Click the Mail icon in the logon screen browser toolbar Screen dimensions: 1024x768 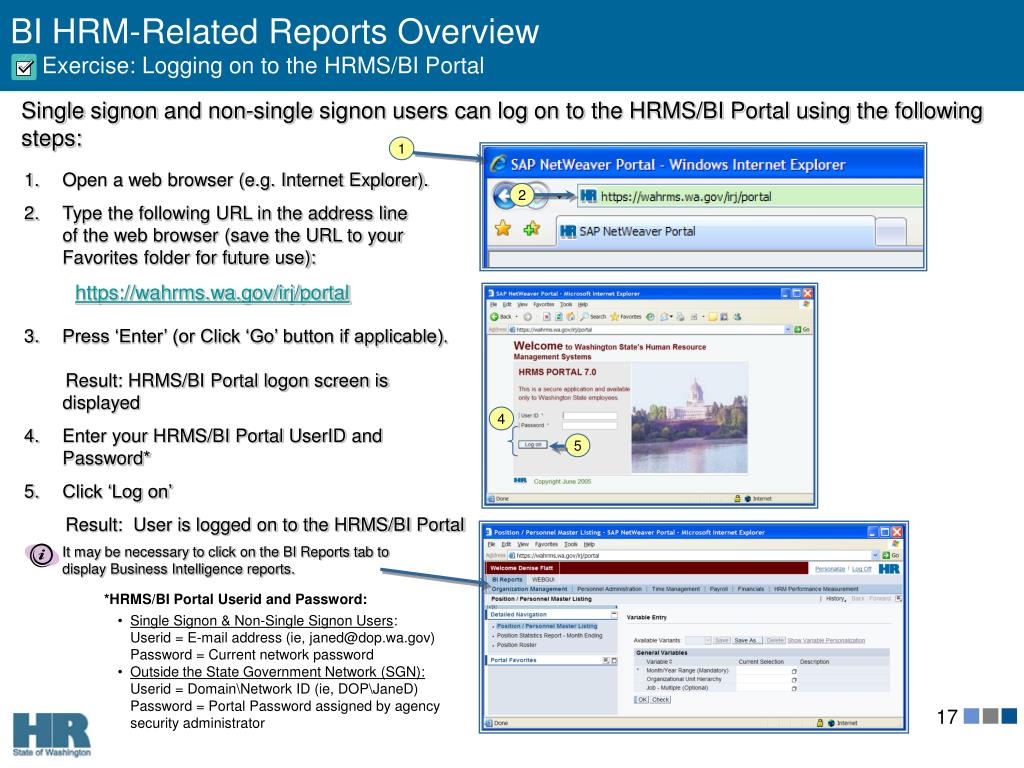pos(664,317)
